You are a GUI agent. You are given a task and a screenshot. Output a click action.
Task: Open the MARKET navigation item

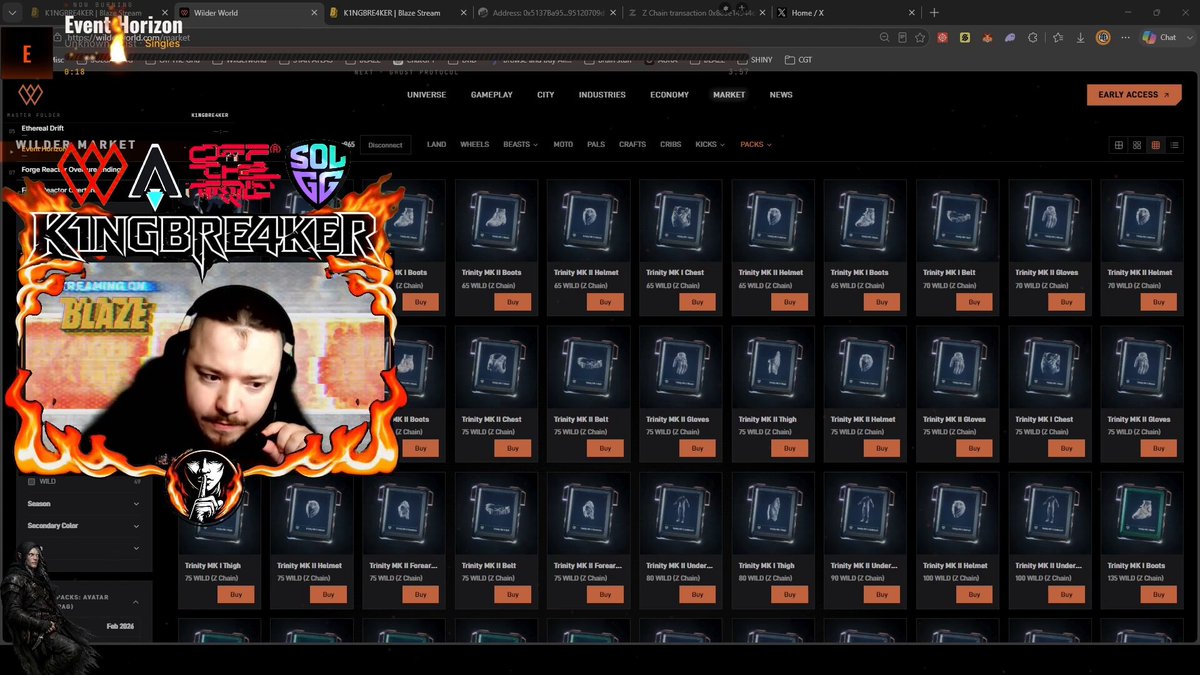tap(729, 95)
